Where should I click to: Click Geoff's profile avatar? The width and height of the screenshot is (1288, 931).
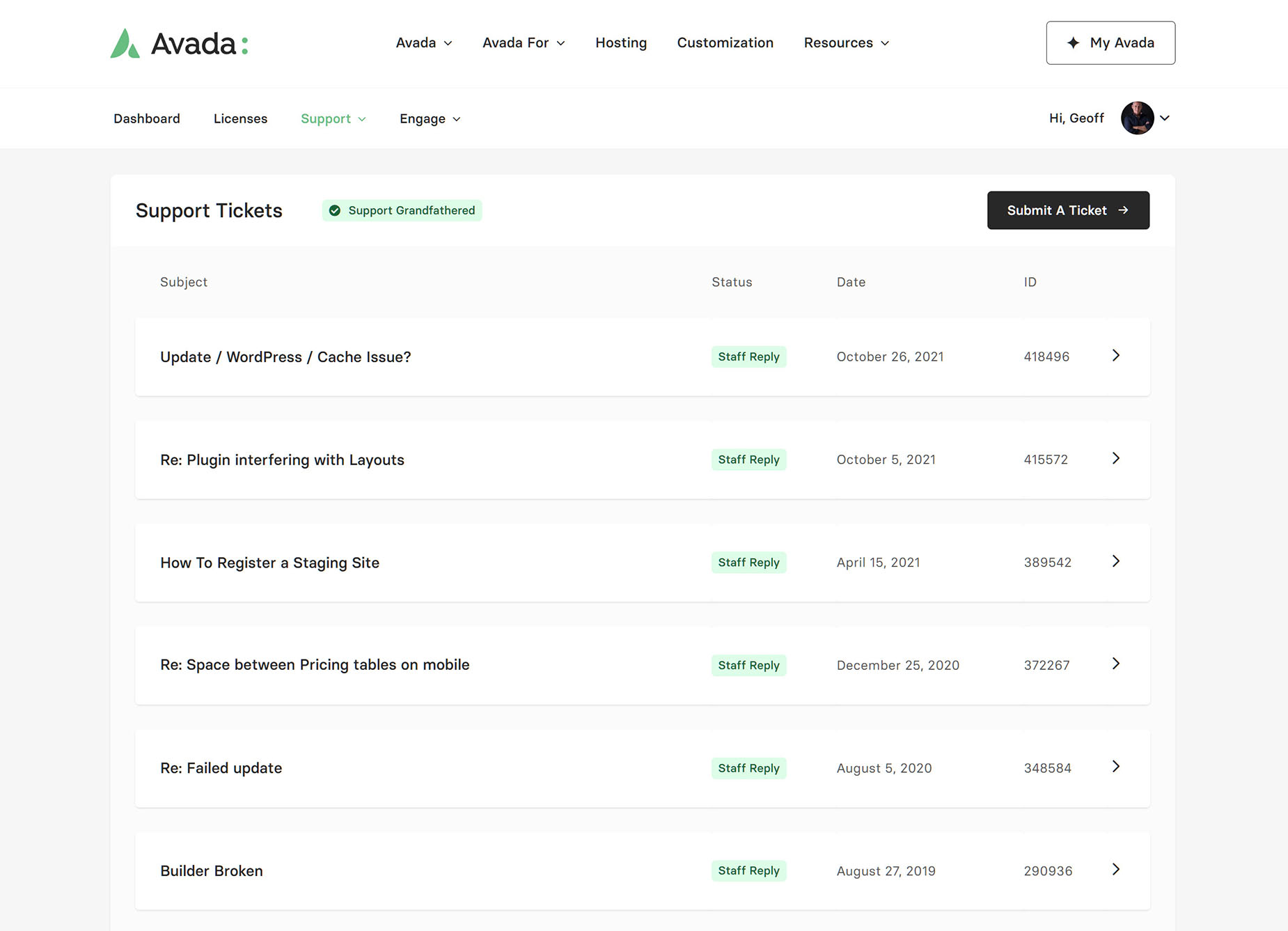pos(1137,118)
